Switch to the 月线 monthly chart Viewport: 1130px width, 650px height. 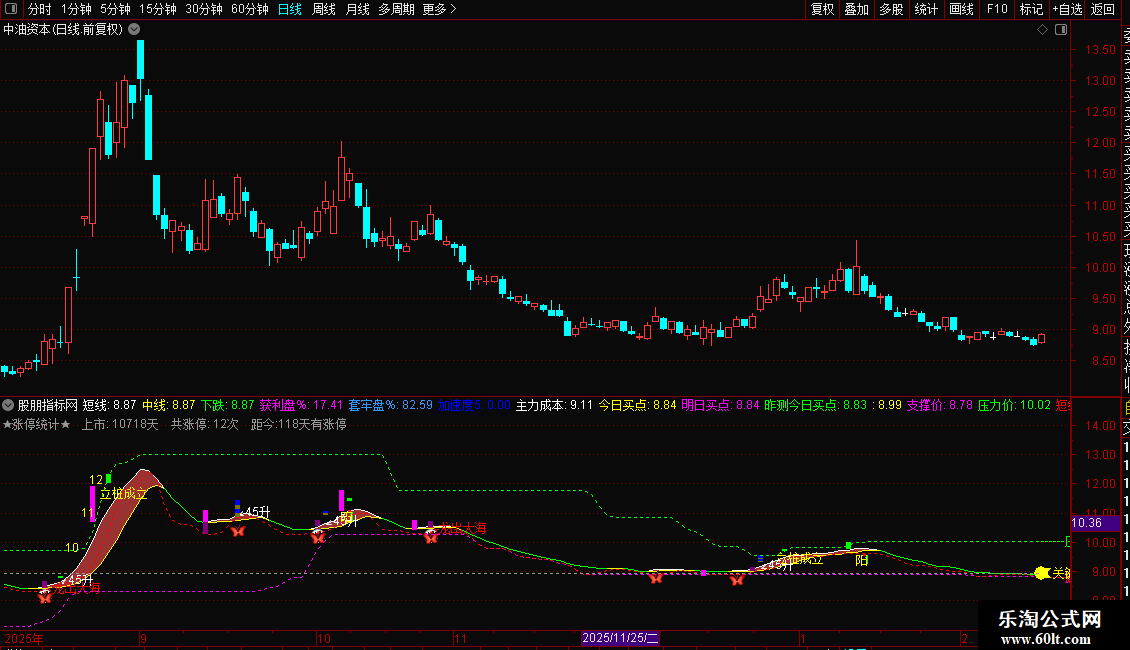357,9
